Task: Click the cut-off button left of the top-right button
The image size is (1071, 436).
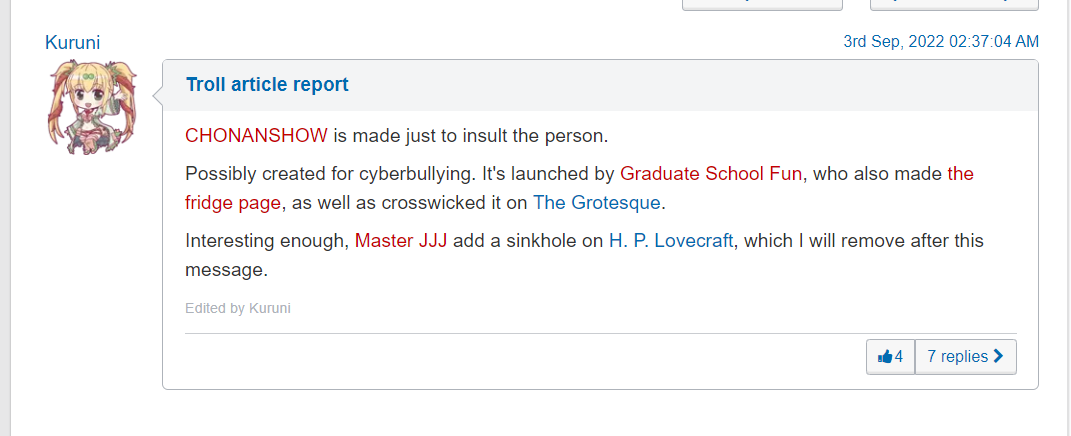Action: pyautogui.click(x=762, y=5)
